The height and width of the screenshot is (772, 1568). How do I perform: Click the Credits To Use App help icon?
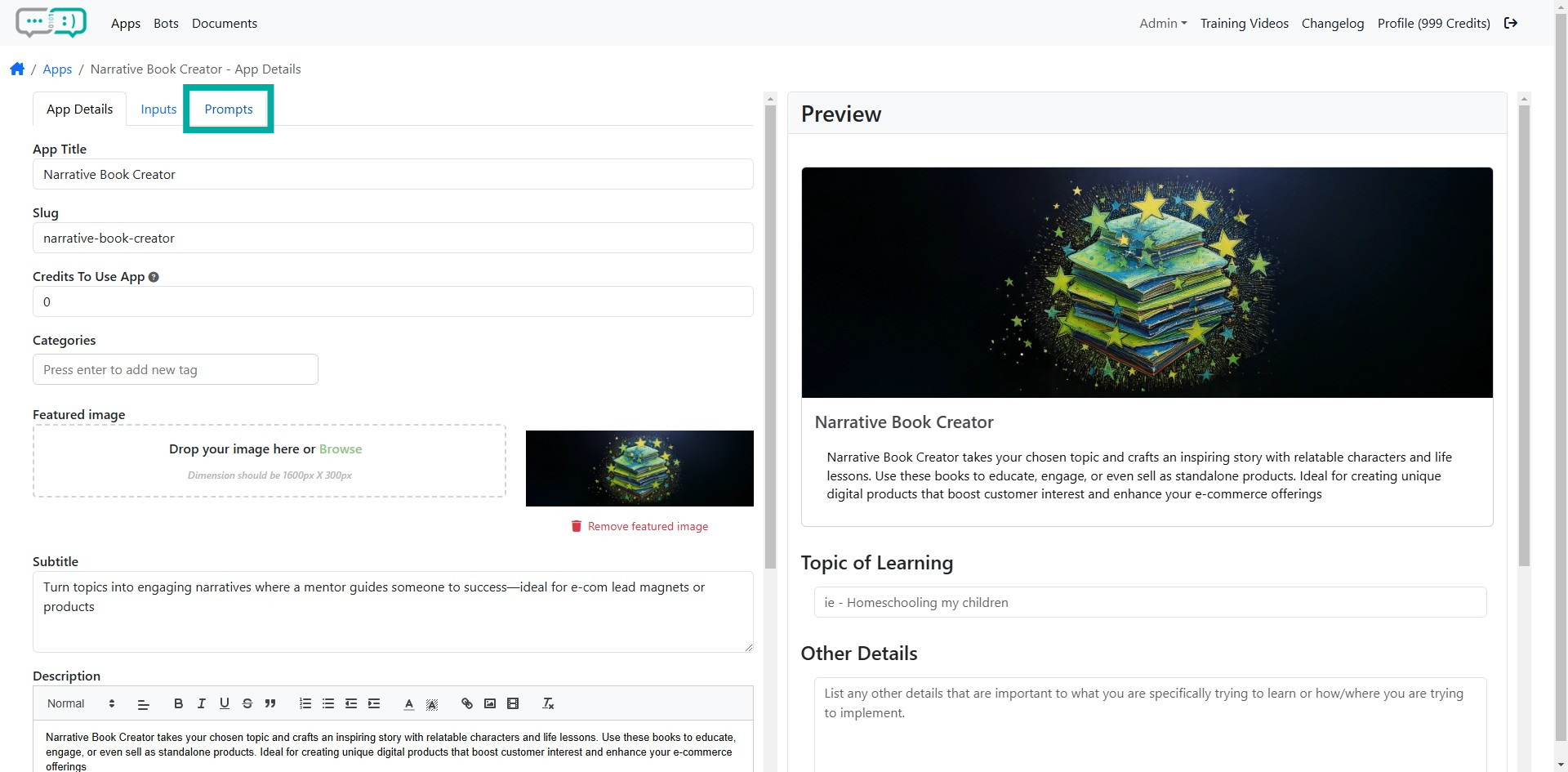tap(154, 277)
